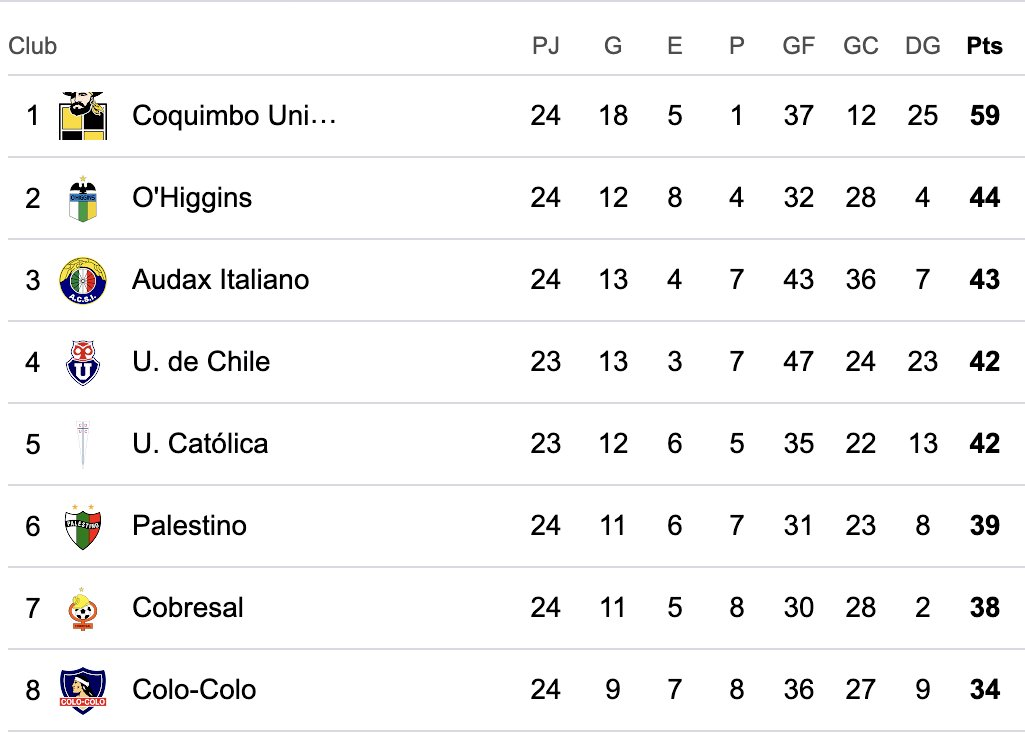Select the Audax Italiano badge icon
Viewport: 1025px width, 733px height.
tap(82, 280)
